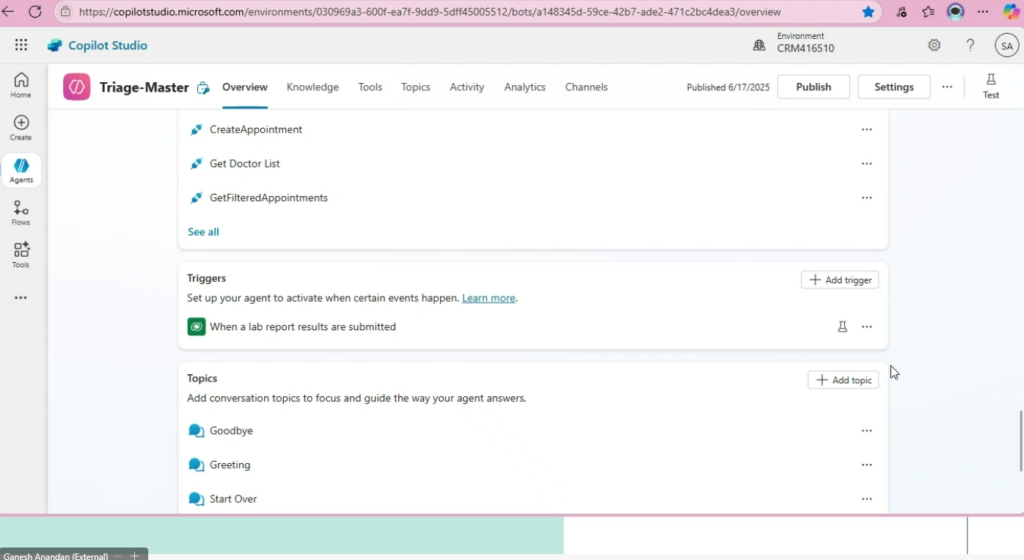Open options menu for Greeting topic

click(x=867, y=465)
